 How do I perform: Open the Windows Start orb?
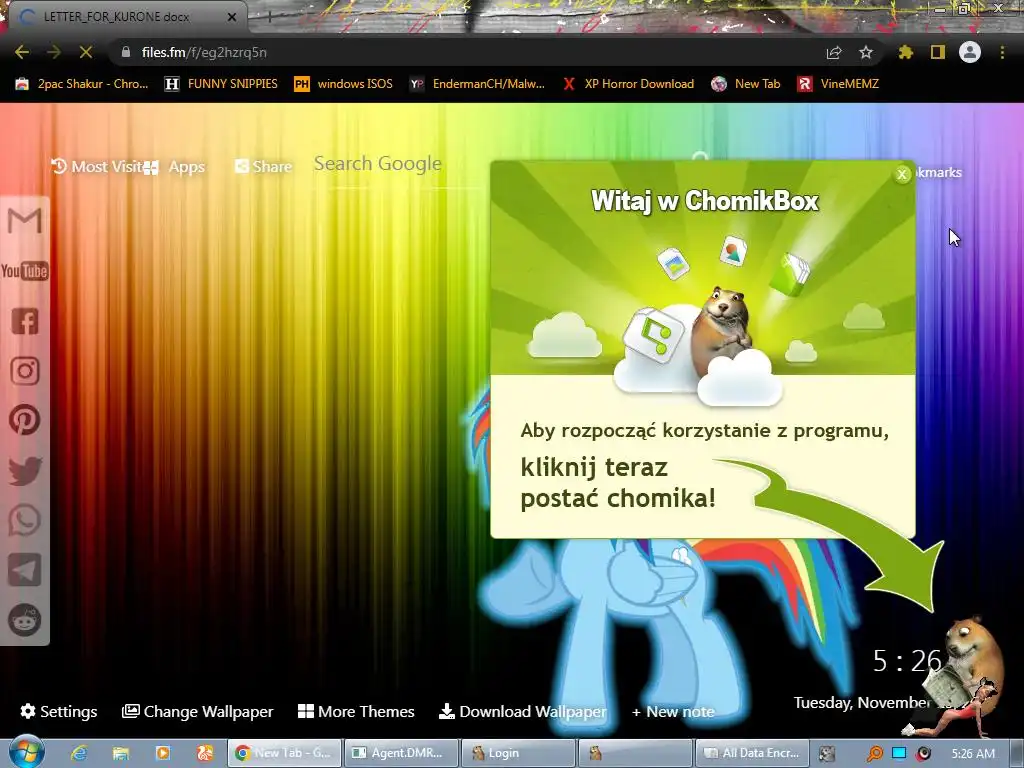pyautogui.click(x=26, y=752)
